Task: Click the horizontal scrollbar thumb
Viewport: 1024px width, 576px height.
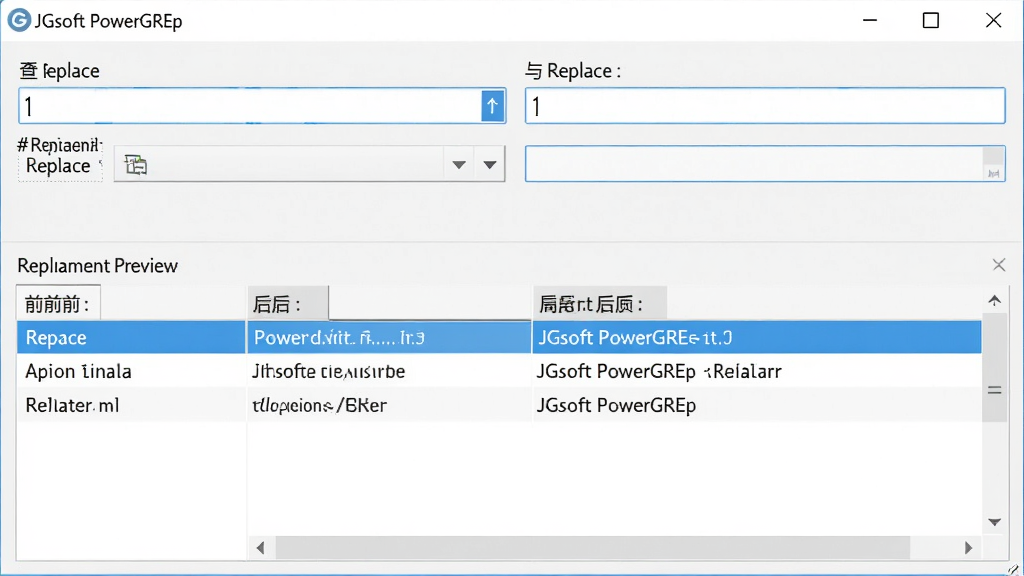Action: [x=592, y=547]
